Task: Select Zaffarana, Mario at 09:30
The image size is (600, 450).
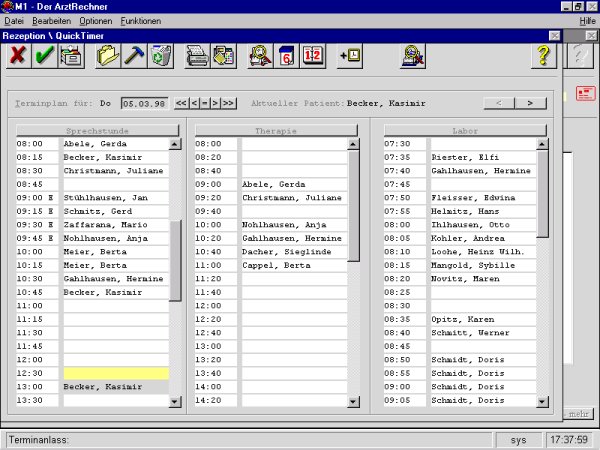Action: [x=116, y=225]
